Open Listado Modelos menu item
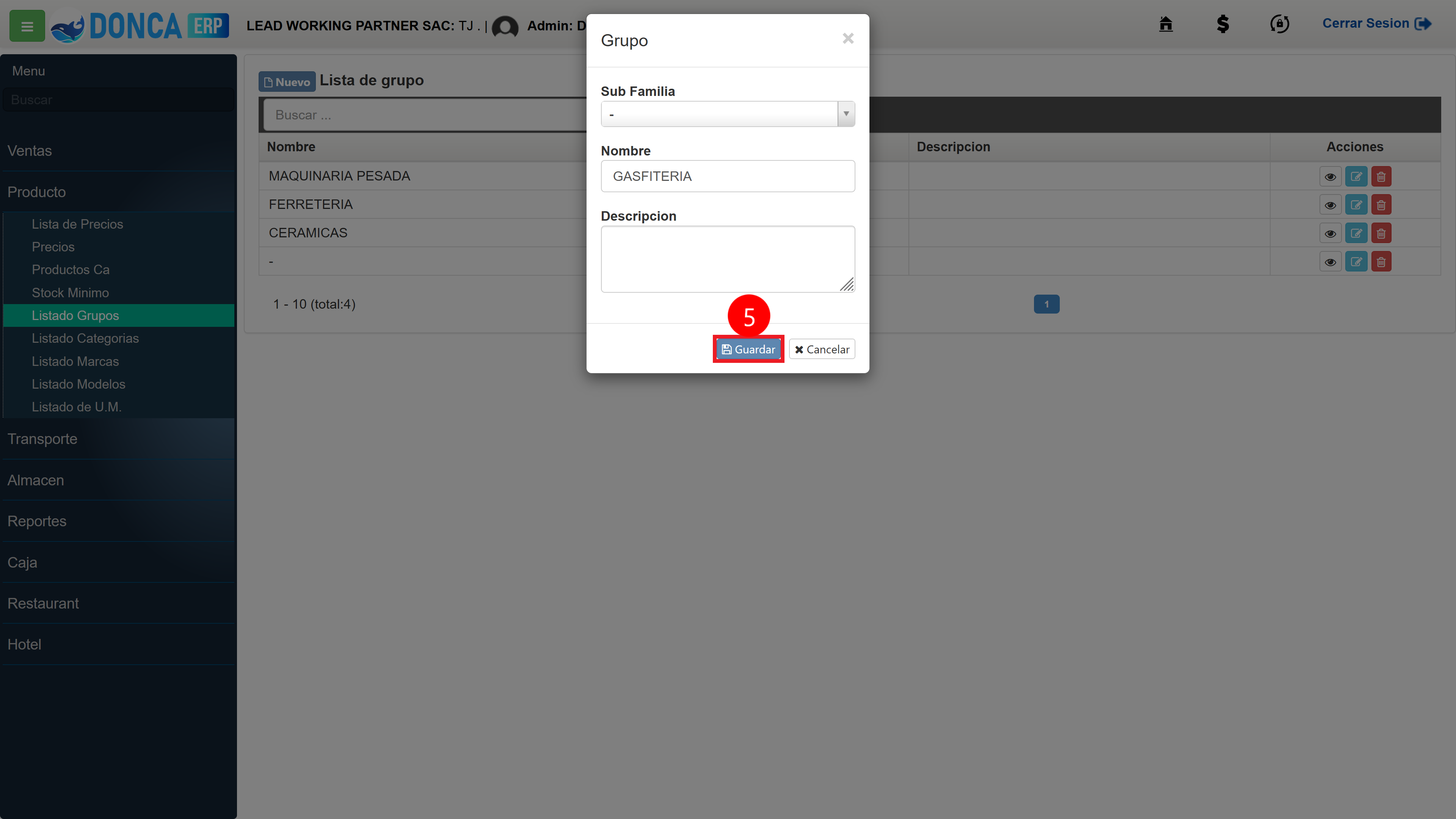Image resolution: width=1456 pixels, height=819 pixels. [118, 384]
